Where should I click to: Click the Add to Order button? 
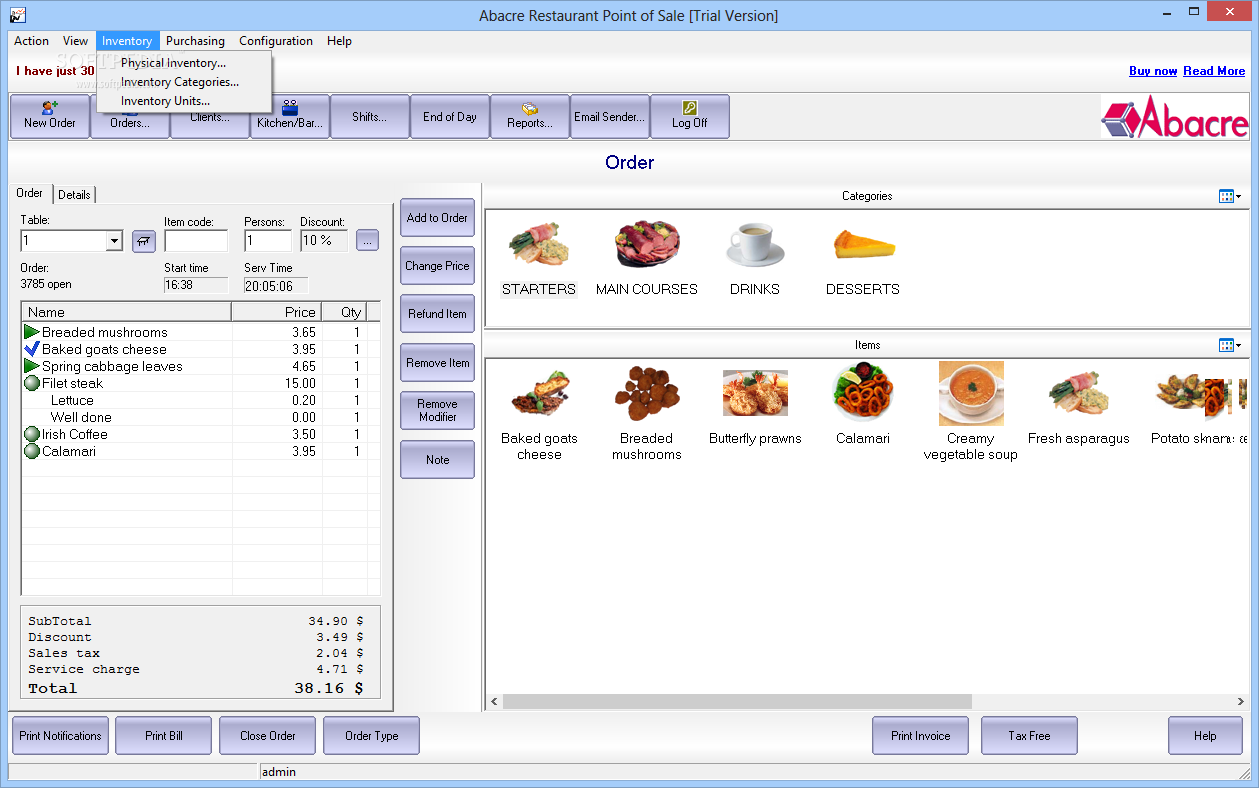click(437, 218)
